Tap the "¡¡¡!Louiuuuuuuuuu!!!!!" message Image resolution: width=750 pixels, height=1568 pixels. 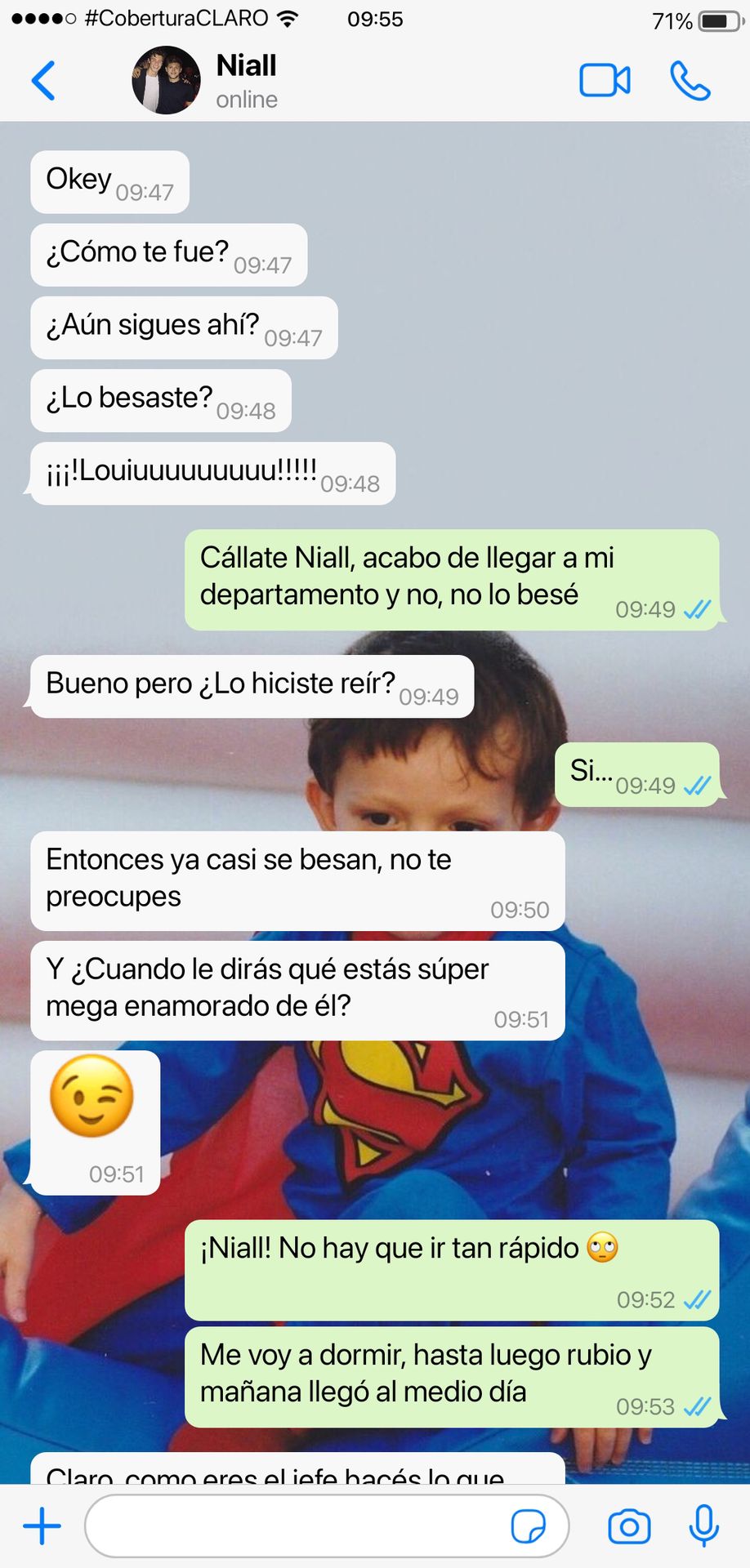coord(212,473)
